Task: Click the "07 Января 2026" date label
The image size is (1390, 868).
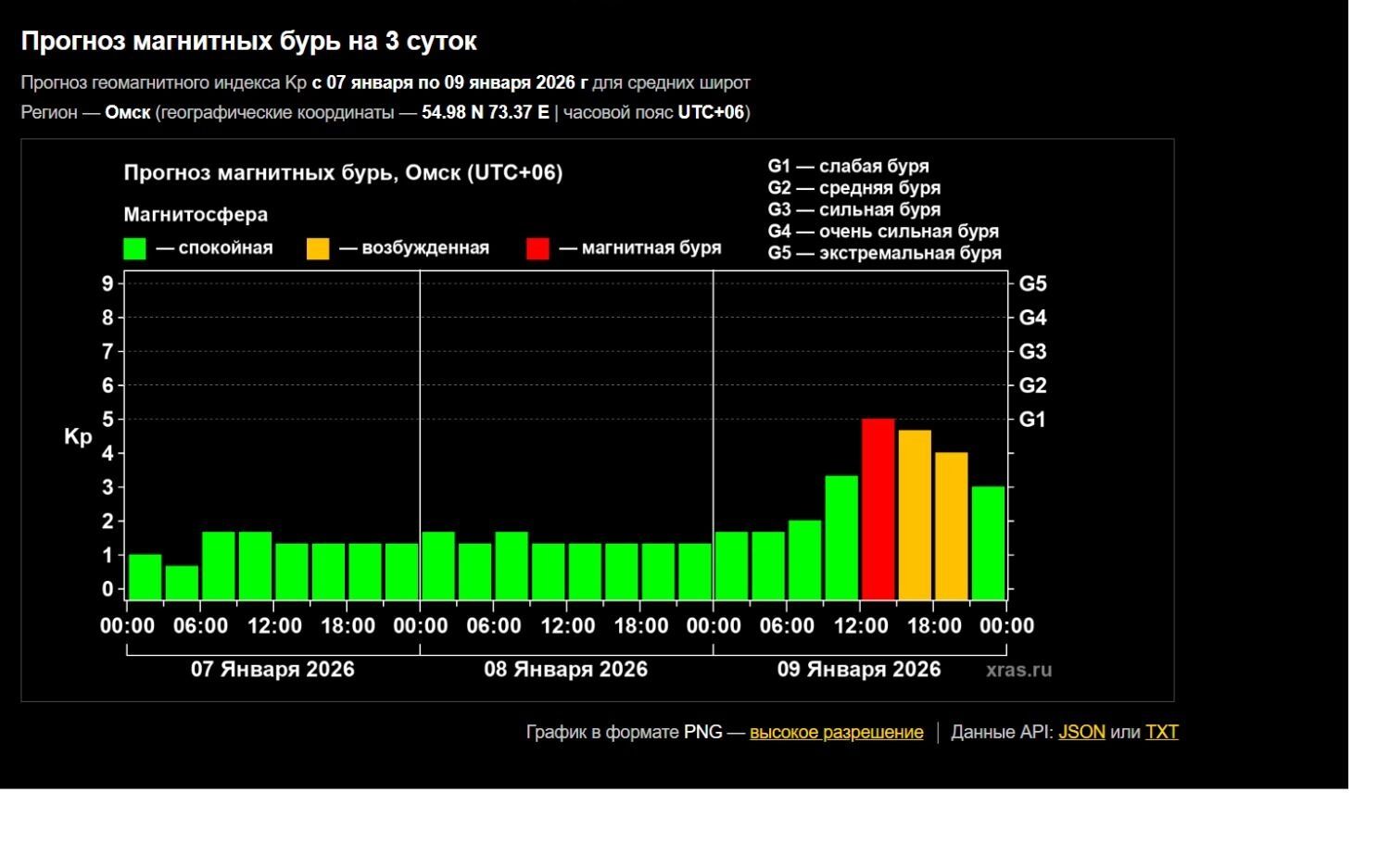Action: point(272,670)
